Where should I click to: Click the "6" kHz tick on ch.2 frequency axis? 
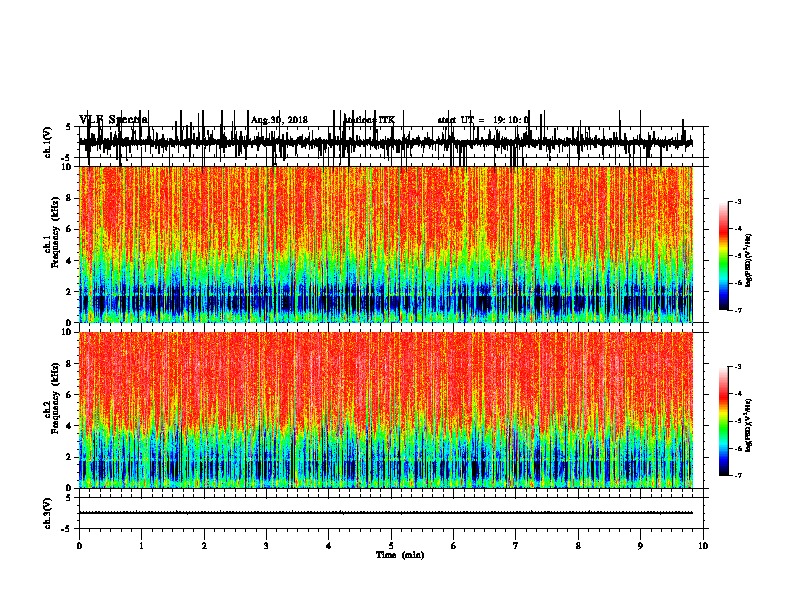pyautogui.click(x=70, y=395)
